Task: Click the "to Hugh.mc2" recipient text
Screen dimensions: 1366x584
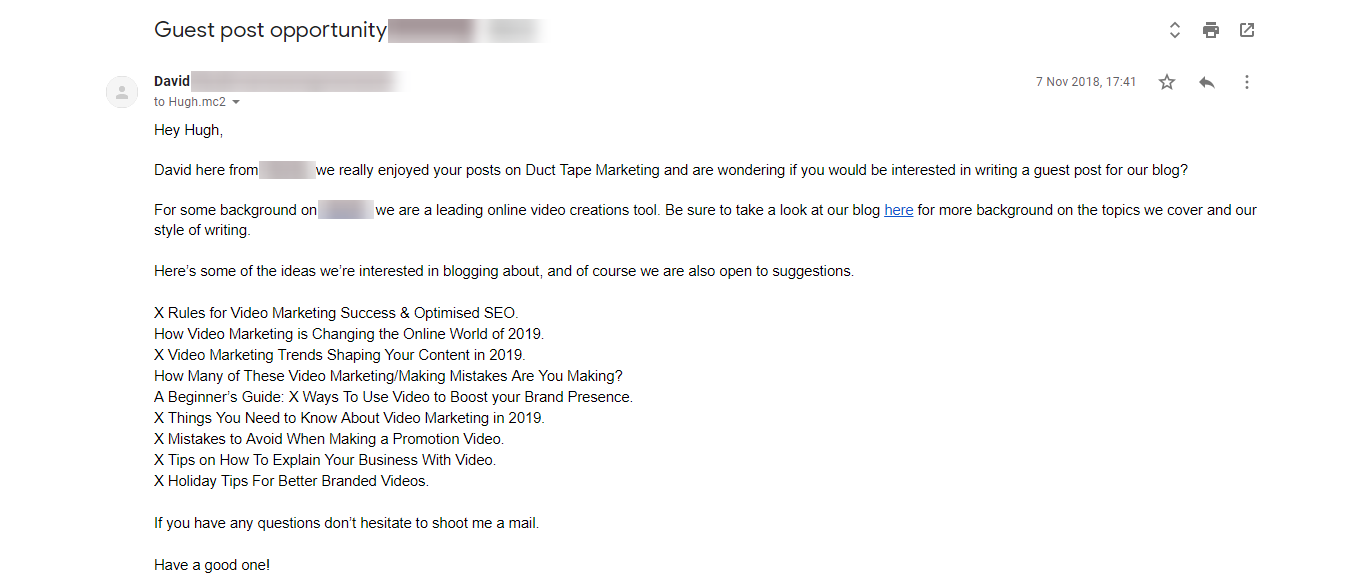Action: coord(190,102)
